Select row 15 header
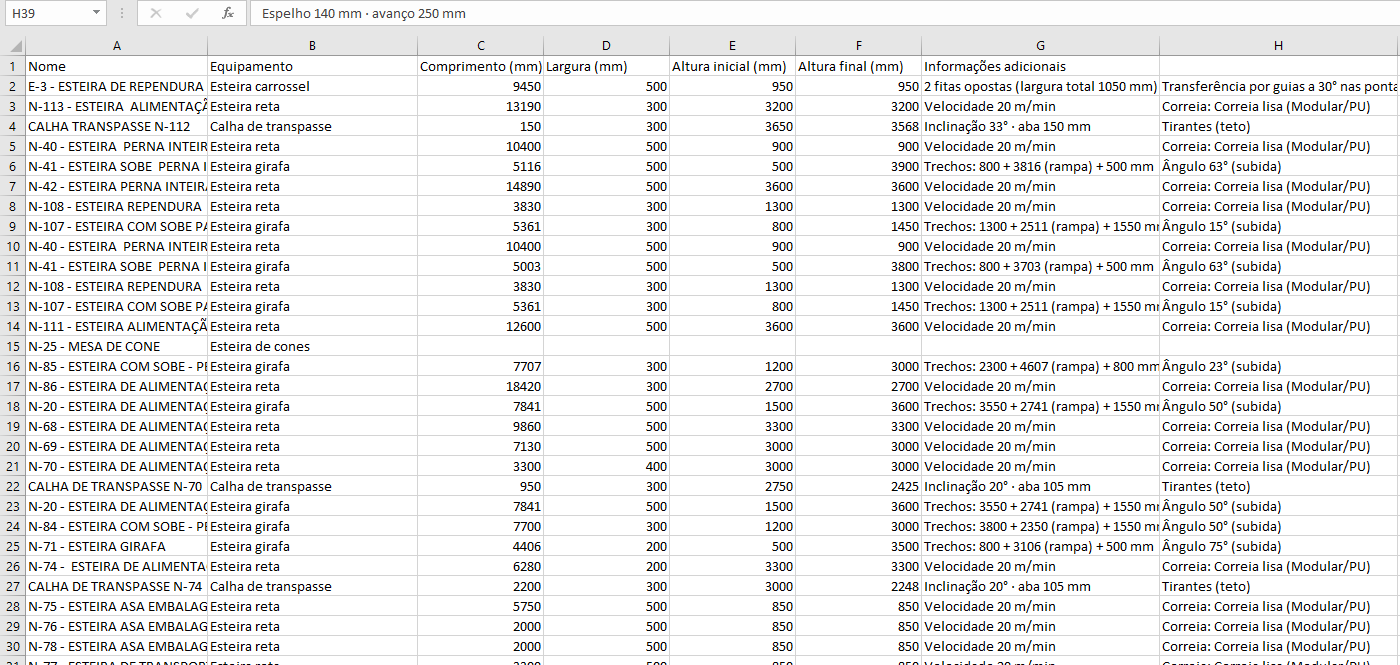Screen dimensions: 1400x665 coord(13,346)
